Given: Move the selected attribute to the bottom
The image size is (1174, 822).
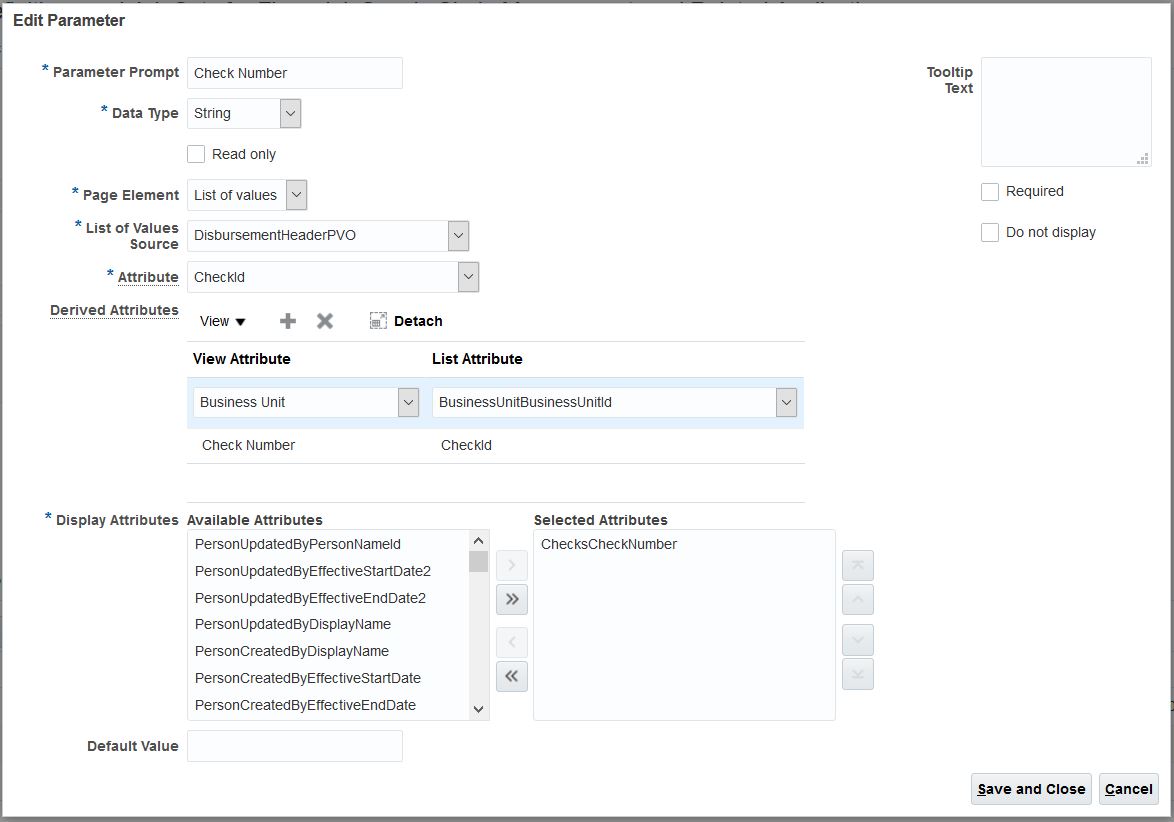Looking at the screenshot, I should (857, 674).
